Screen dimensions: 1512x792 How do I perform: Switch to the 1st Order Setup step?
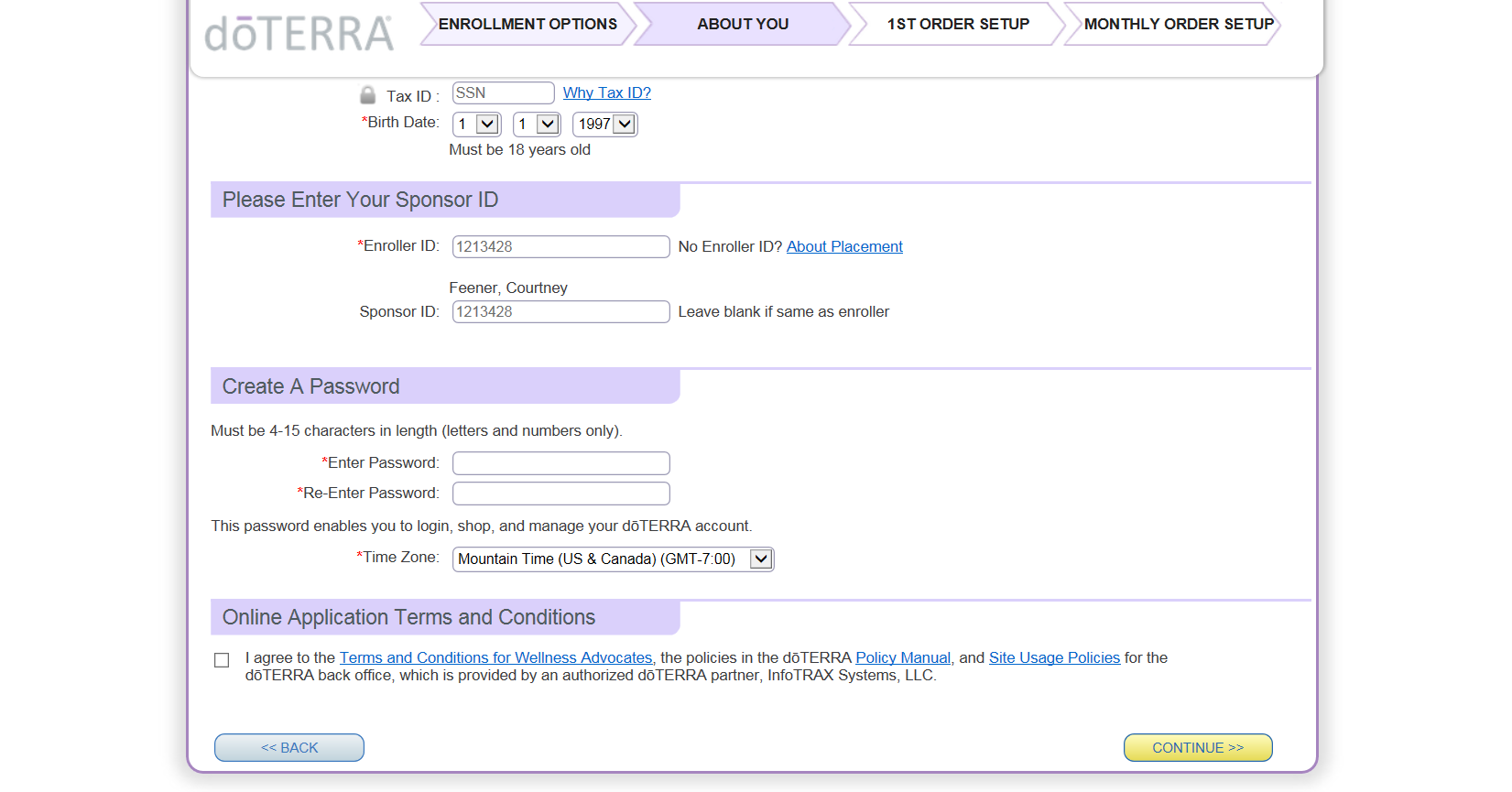coord(957,24)
